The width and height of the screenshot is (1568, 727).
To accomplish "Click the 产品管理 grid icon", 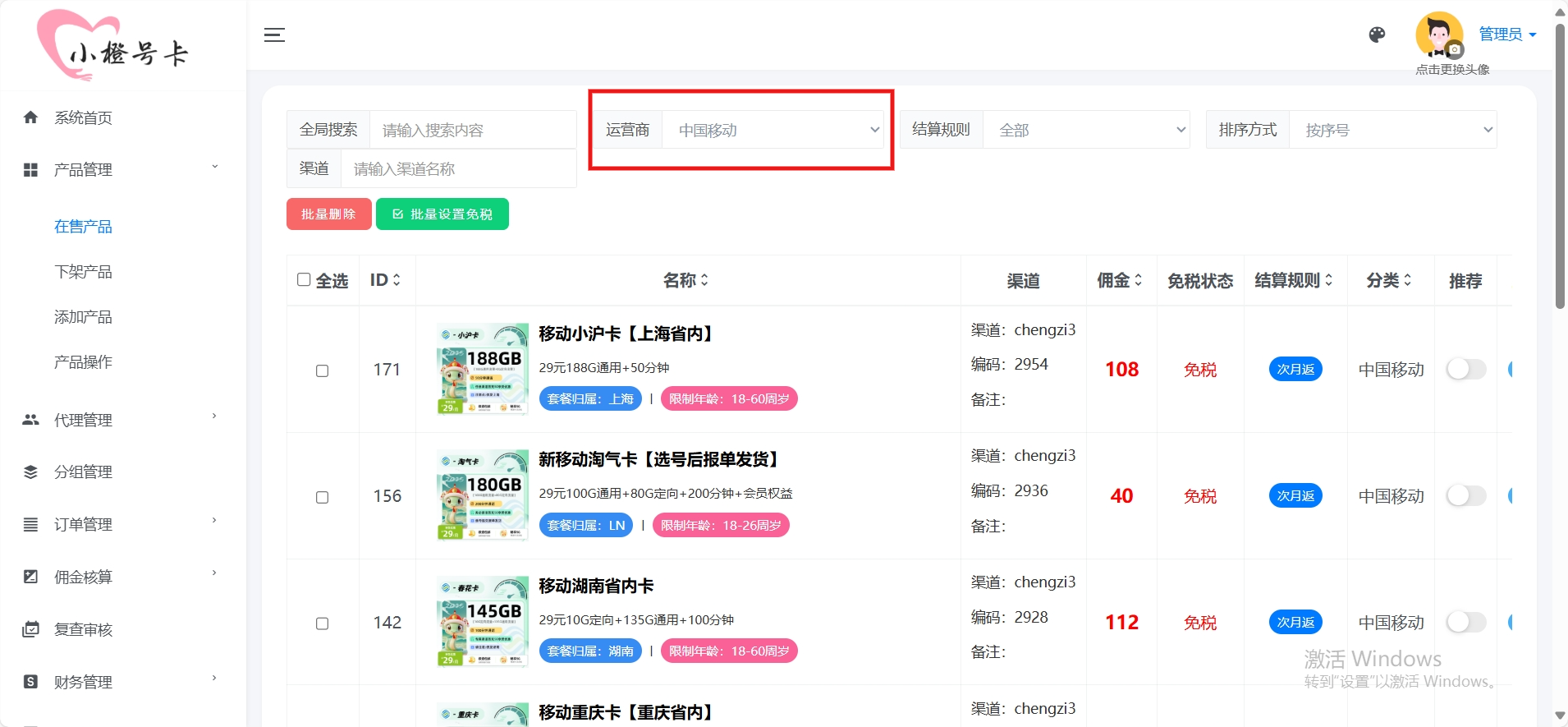I will [30, 170].
